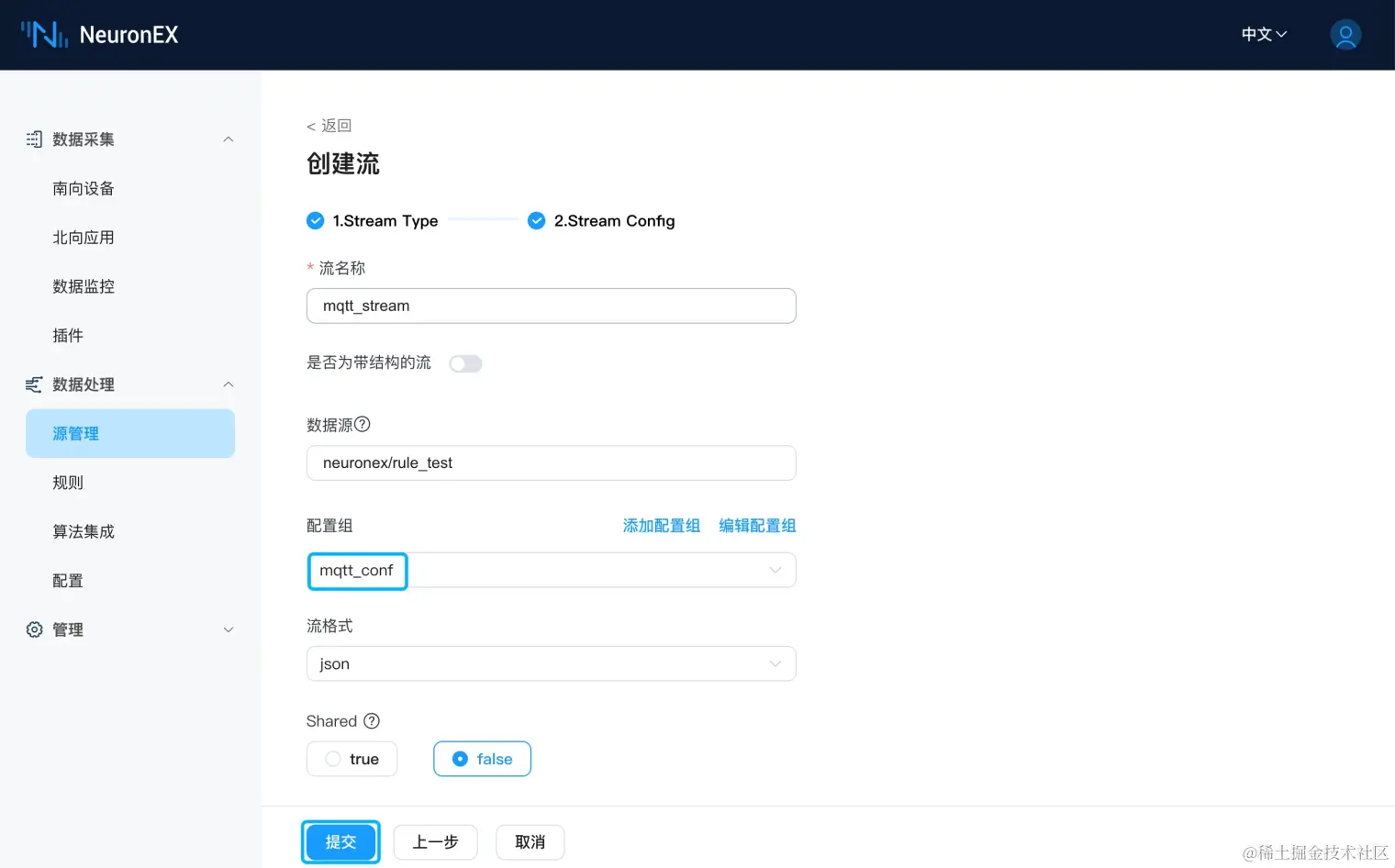Click the 数据源 input with neuronex/rule_test
Image resolution: width=1395 pixels, height=868 pixels.
pos(551,462)
